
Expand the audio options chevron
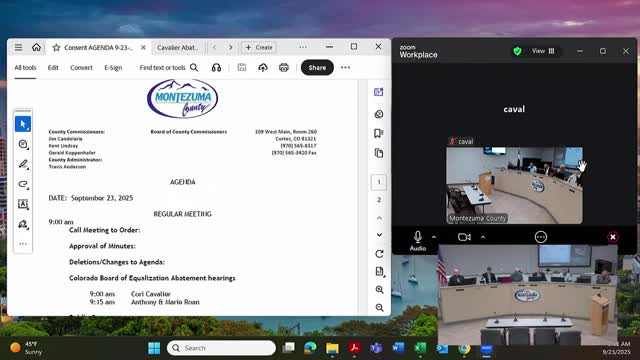click(x=434, y=237)
